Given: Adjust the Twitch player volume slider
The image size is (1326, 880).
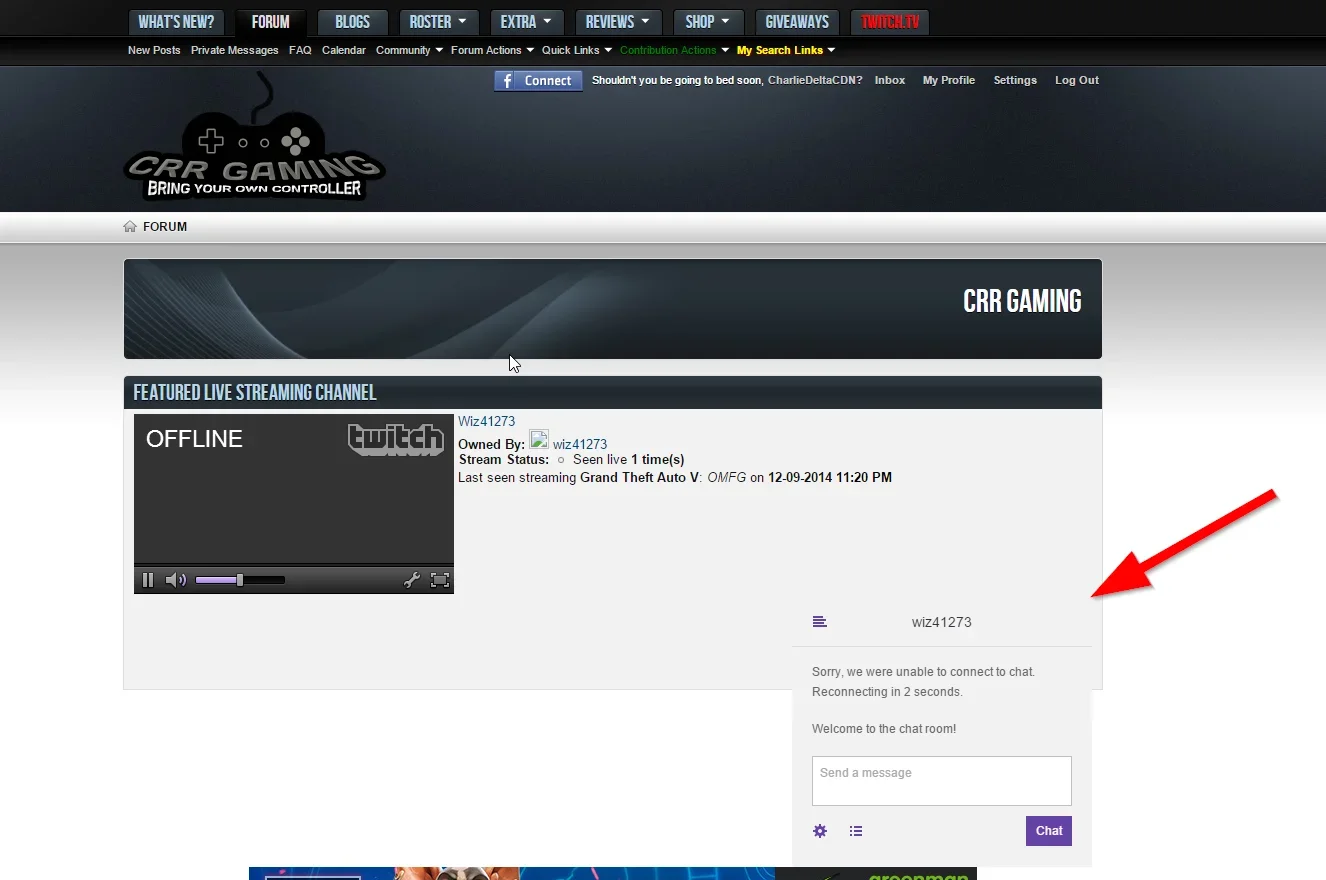Looking at the screenshot, I should [x=240, y=580].
